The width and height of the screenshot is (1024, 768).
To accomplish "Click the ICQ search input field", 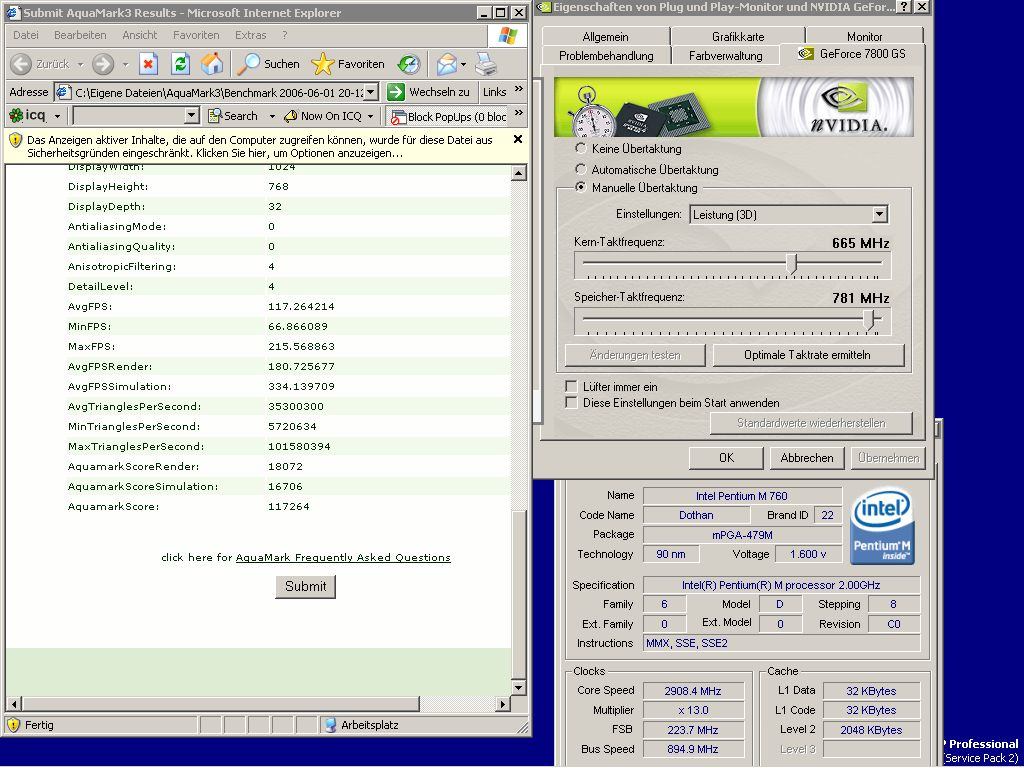I will 129,116.
